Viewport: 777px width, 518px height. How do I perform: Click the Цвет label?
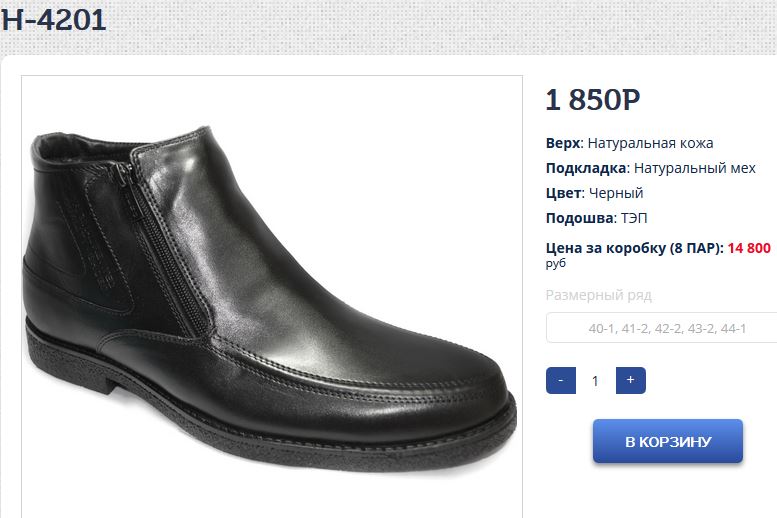click(563, 193)
